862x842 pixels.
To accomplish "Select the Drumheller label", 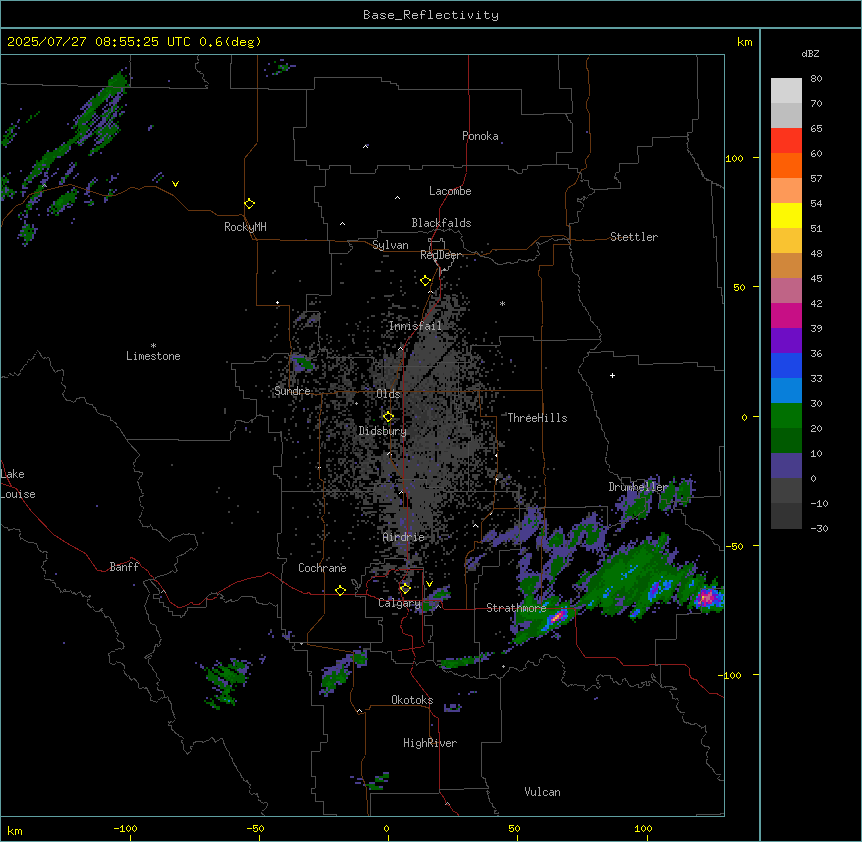I will [x=638, y=487].
